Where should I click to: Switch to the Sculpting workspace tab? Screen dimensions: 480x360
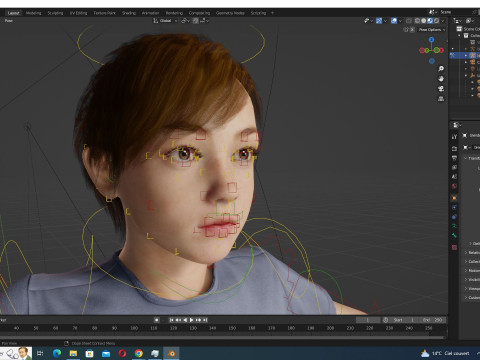[55, 13]
